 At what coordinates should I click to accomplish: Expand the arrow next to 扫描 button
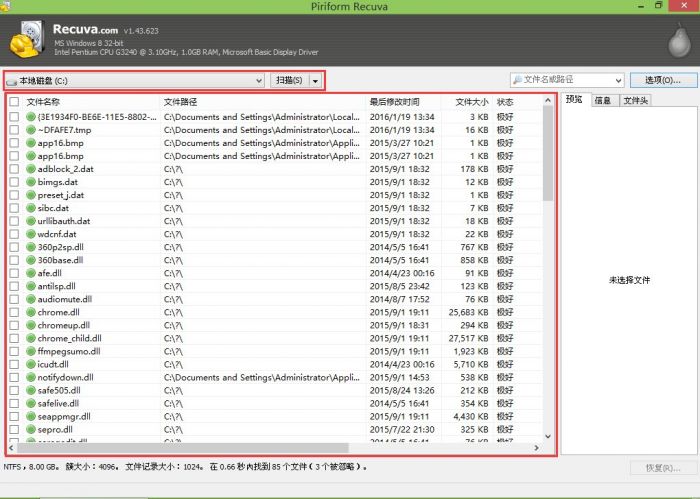(316, 80)
